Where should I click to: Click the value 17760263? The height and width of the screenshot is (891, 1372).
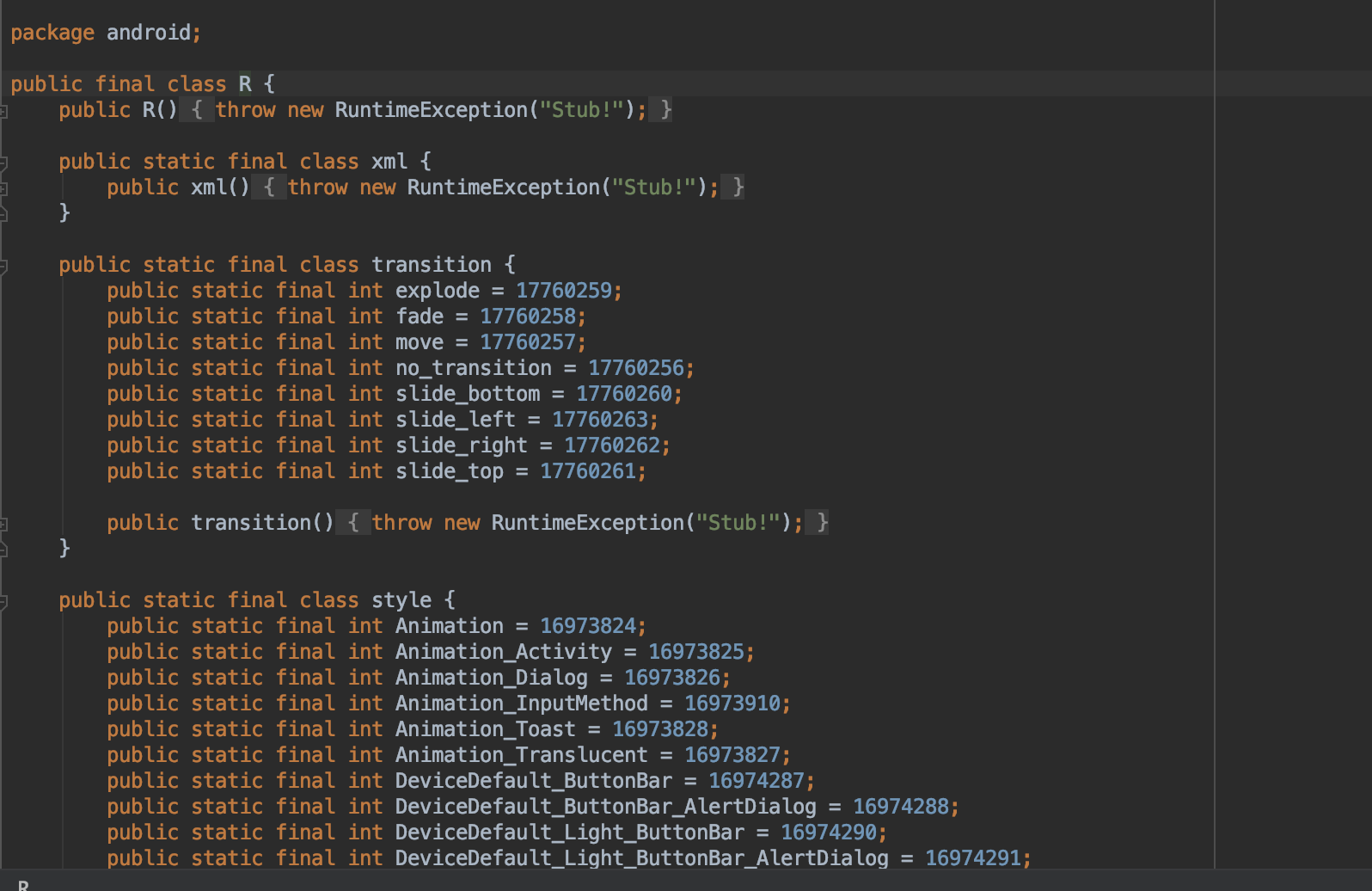[x=600, y=420]
